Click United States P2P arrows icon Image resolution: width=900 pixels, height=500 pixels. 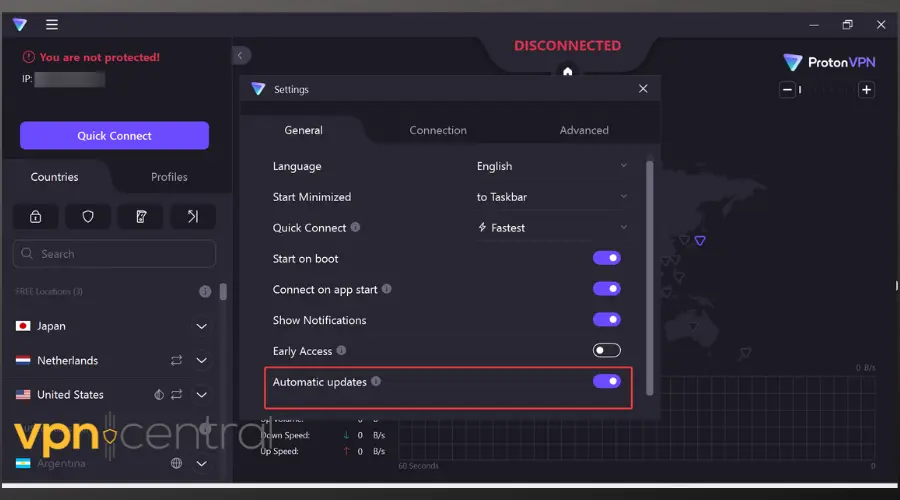176,395
